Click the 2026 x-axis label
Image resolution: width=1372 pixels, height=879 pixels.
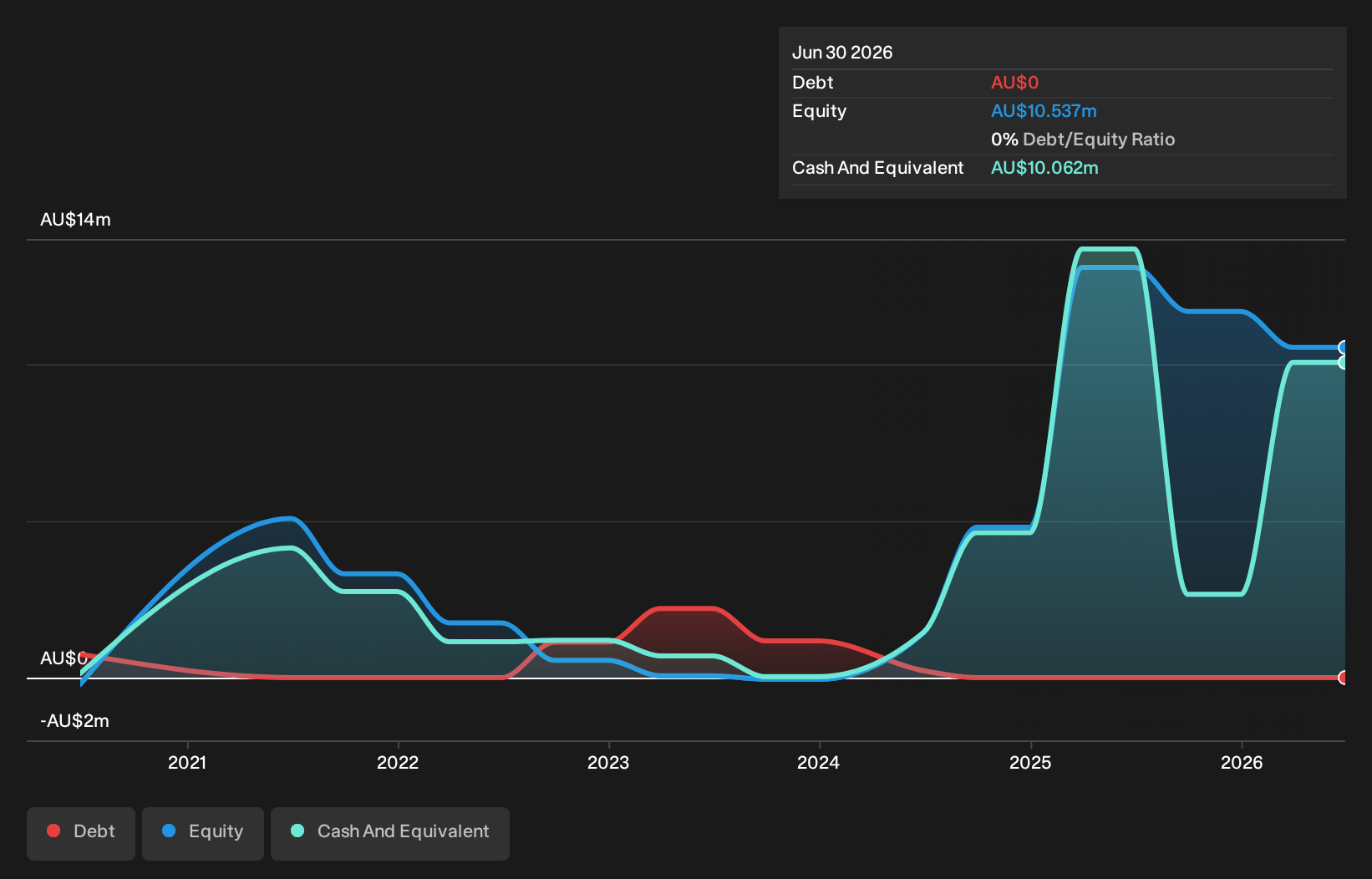coord(1242,762)
